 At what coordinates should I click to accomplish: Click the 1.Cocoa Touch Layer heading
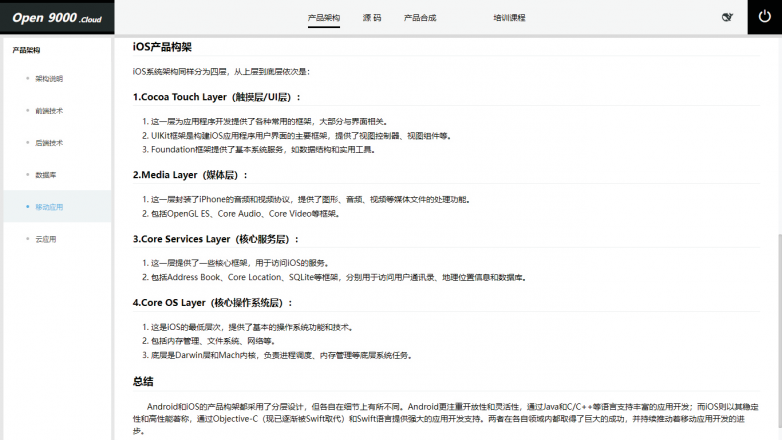click(x=216, y=97)
